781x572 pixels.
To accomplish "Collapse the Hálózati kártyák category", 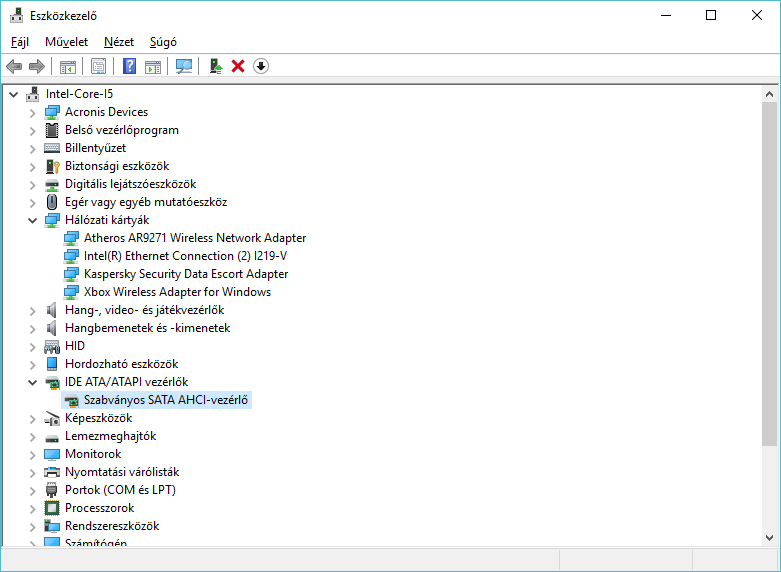I will tap(32, 220).
